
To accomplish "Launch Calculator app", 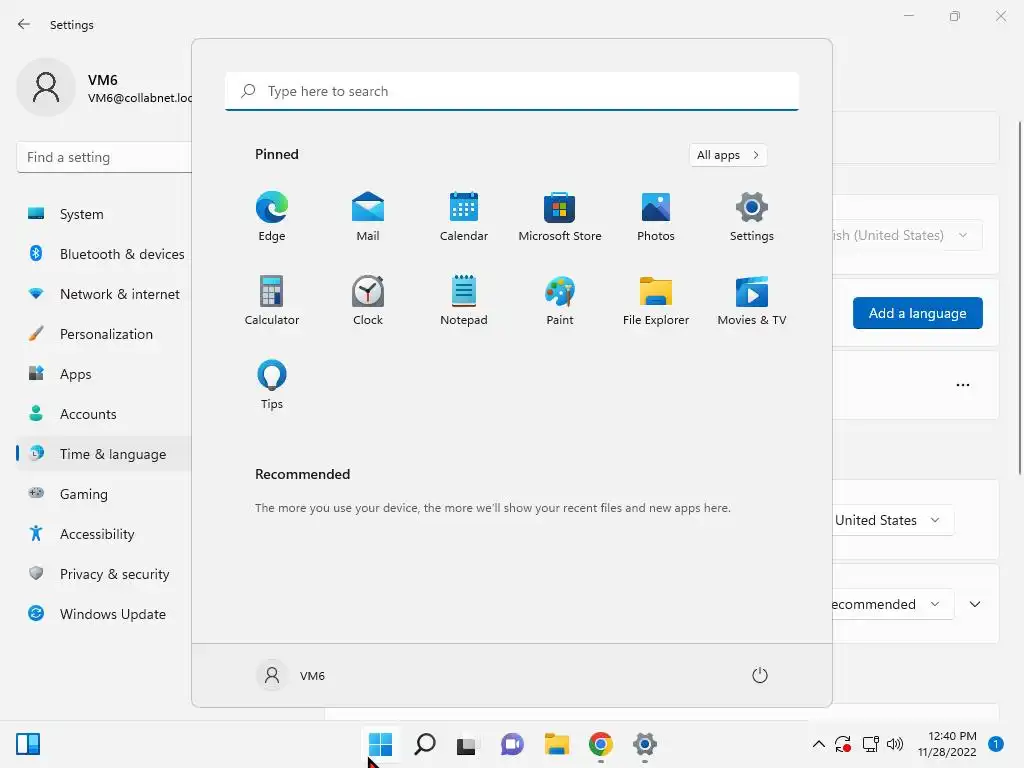I will (x=272, y=300).
